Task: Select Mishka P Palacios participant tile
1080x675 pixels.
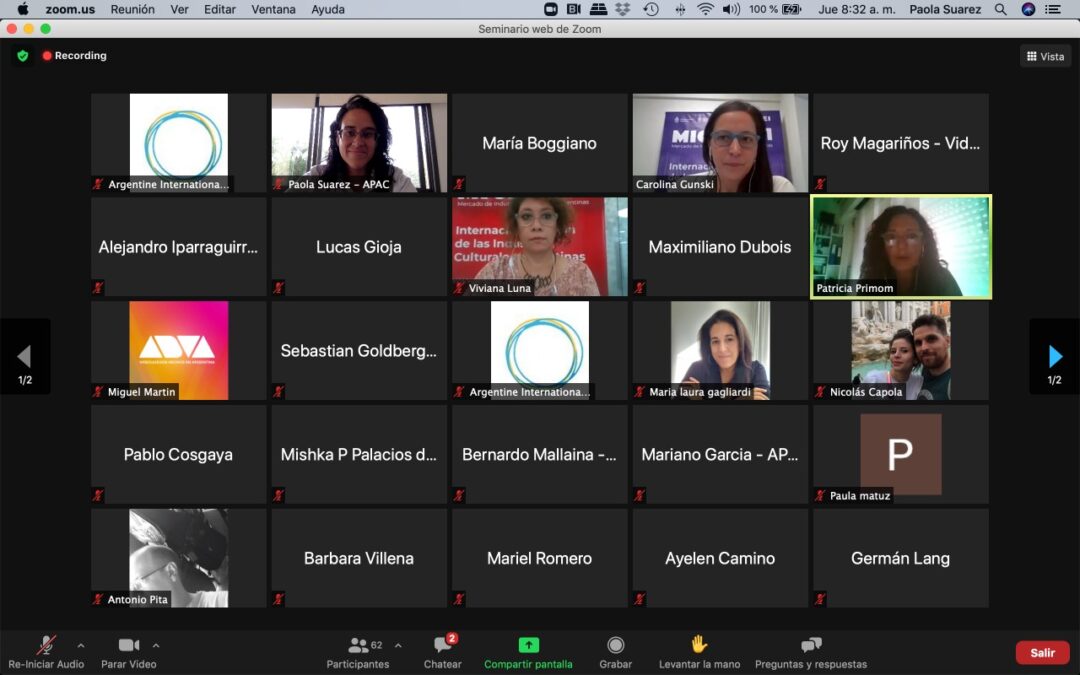Action: pyautogui.click(x=359, y=454)
